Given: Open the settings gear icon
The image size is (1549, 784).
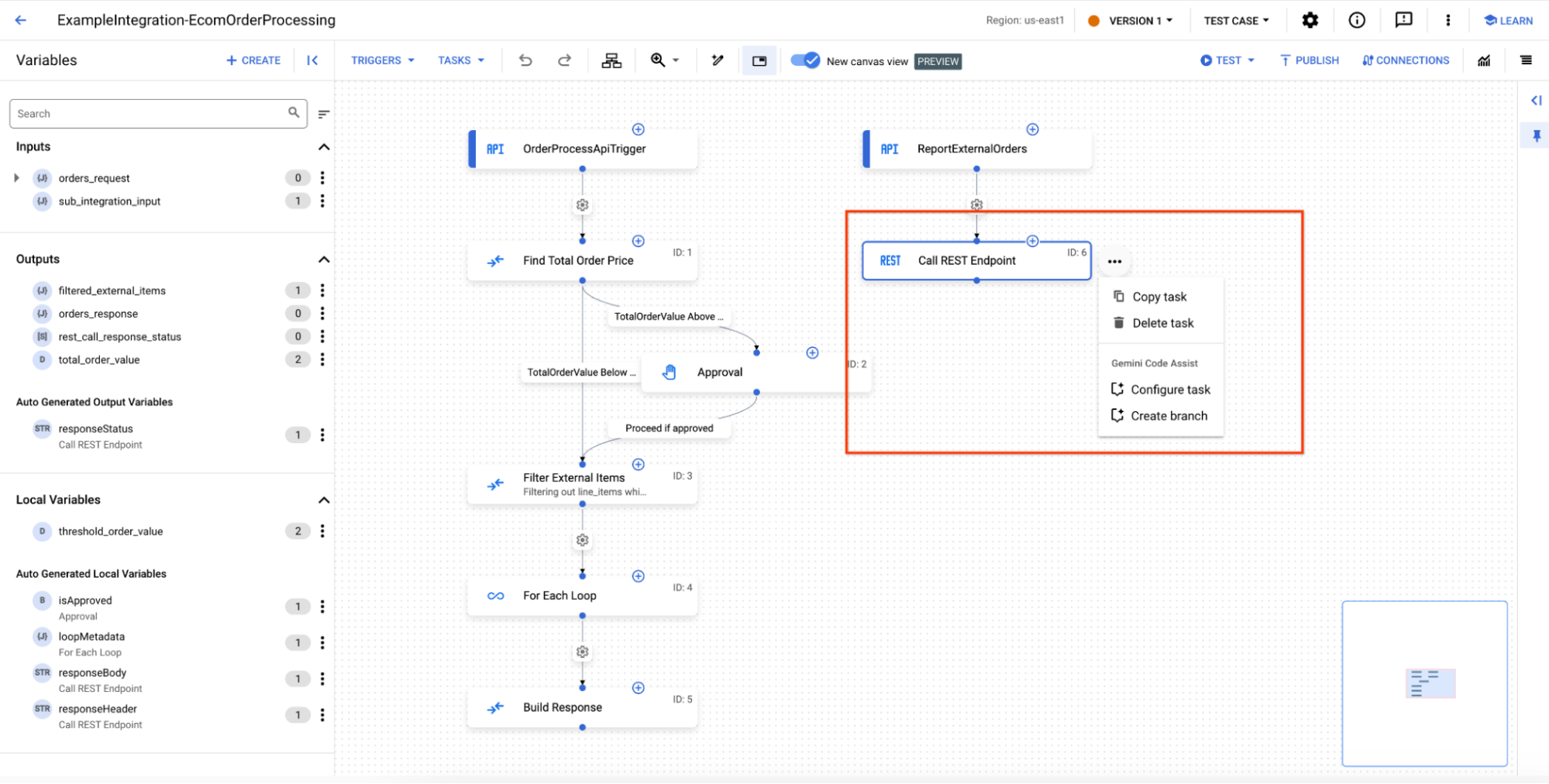Looking at the screenshot, I should point(1310,20).
